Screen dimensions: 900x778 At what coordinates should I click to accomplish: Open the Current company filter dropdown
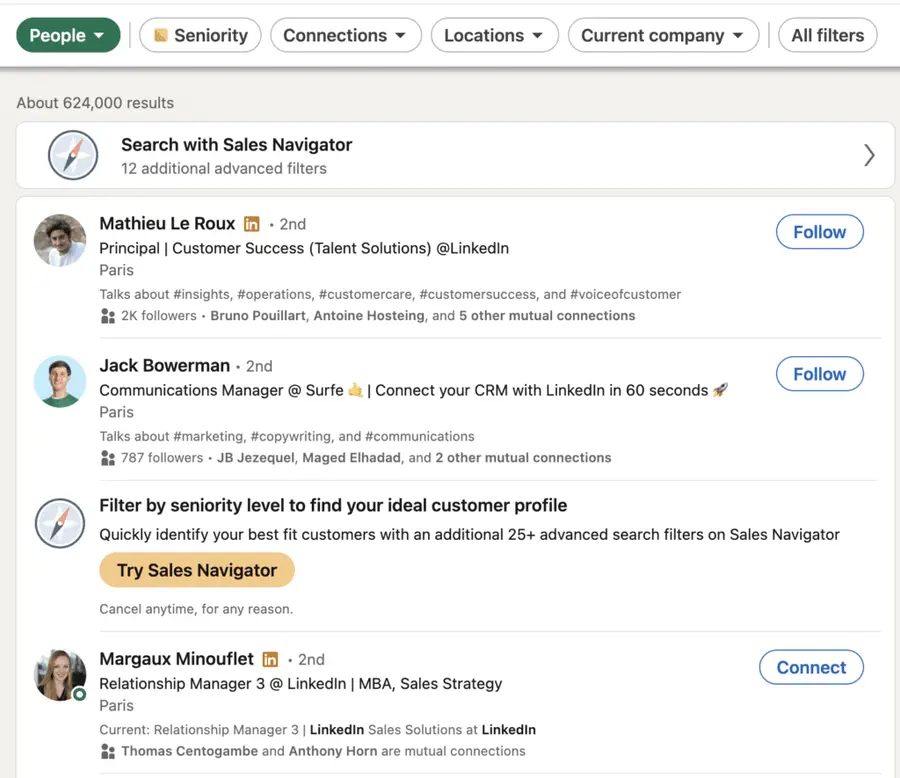tap(663, 34)
